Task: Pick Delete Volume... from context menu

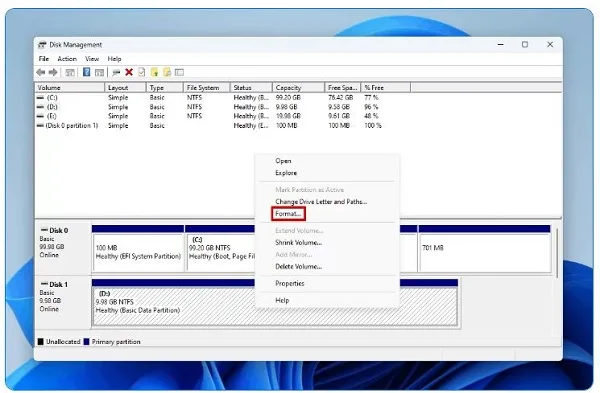Action: (x=298, y=267)
